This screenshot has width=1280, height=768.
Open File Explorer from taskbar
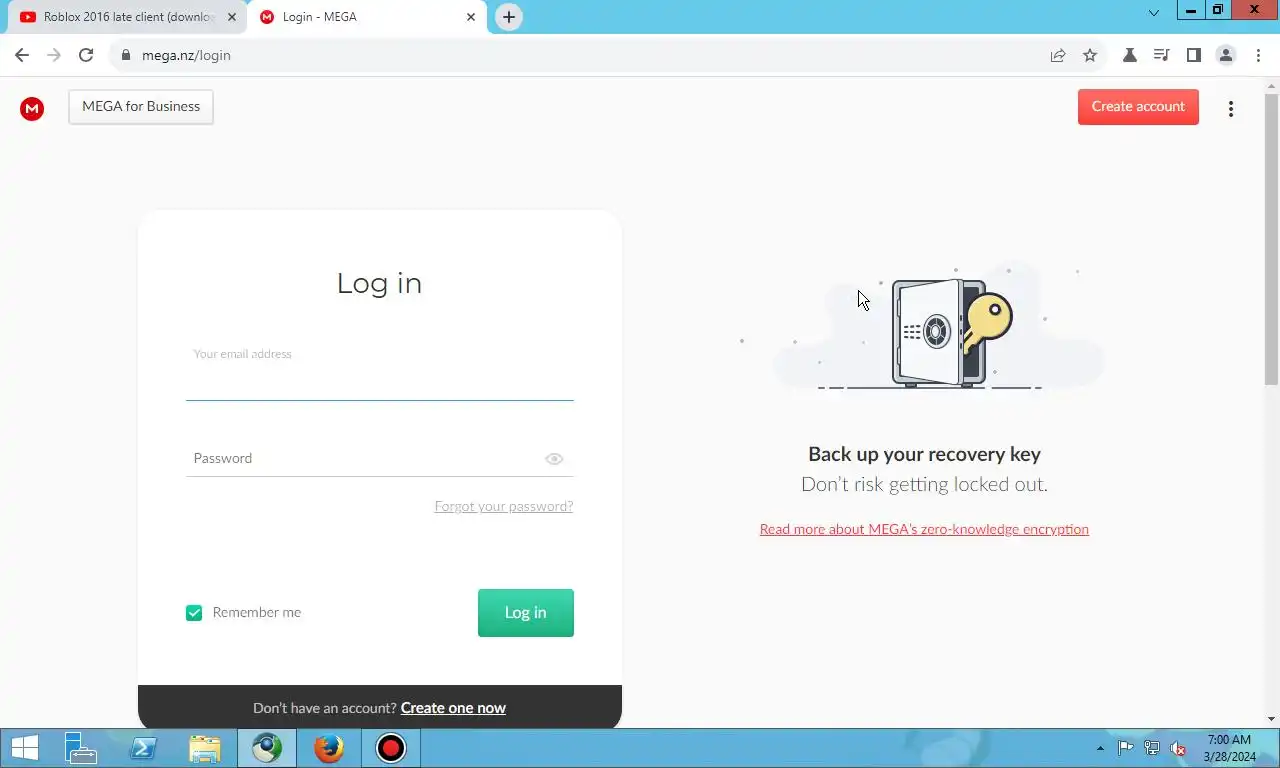point(205,748)
